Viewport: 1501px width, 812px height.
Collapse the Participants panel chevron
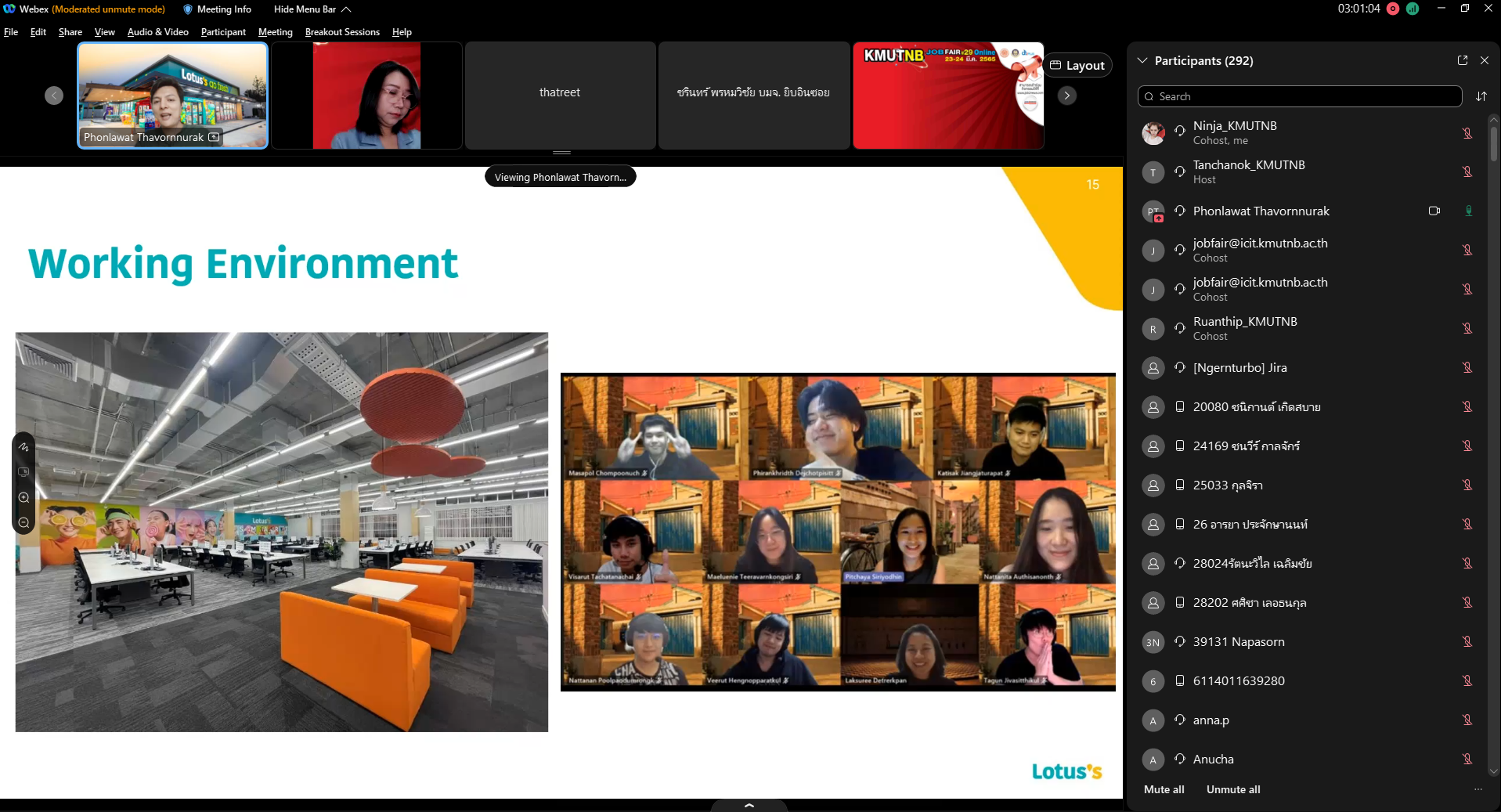[x=1142, y=60]
